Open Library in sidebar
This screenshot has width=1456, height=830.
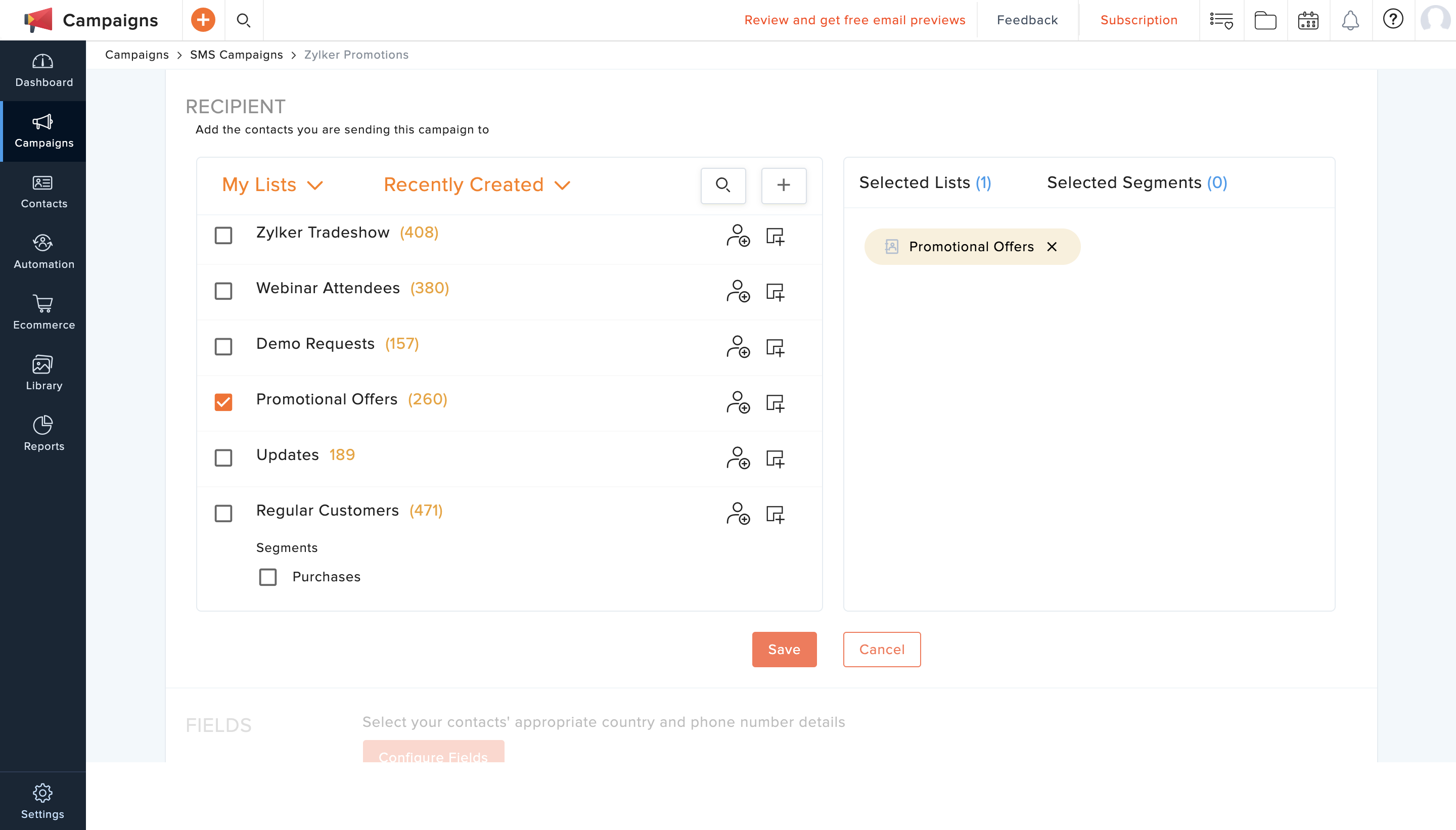pyautogui.click(x=43, y=374)
